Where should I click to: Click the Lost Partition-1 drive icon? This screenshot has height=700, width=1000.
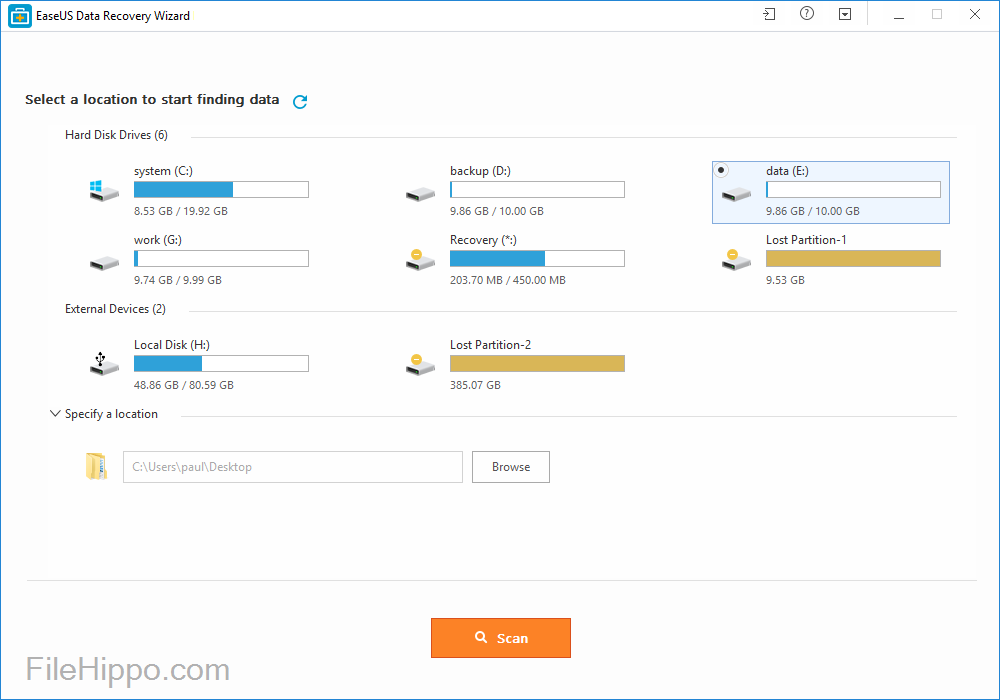tap(736, 260)
